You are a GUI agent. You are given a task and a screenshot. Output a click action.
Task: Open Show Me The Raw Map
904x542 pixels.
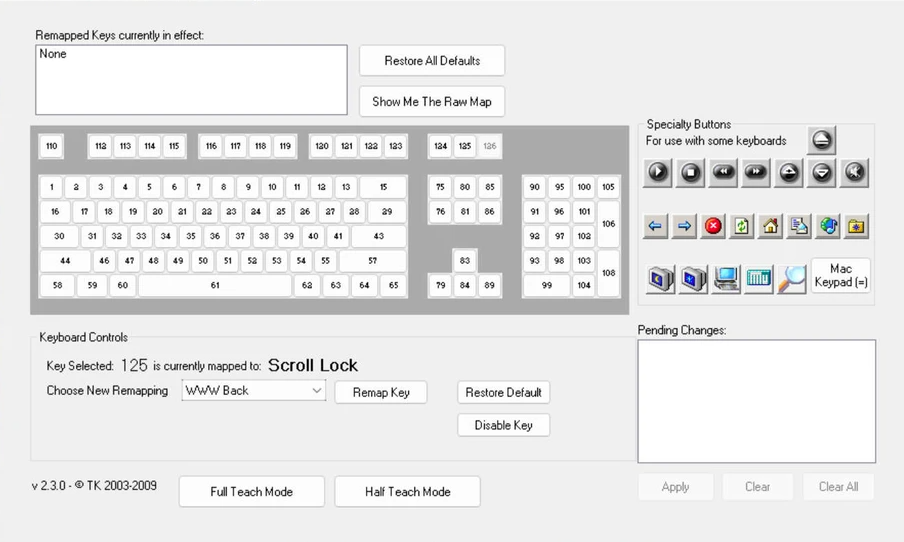point(432,101)
